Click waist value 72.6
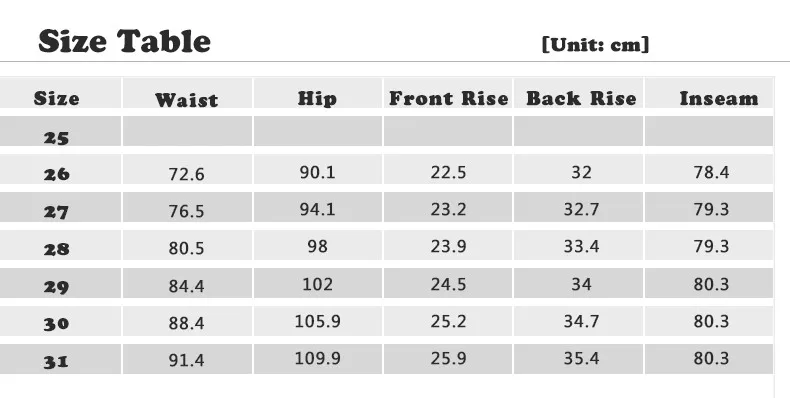The width and height of the screenshot is (790, 398). (186, 174)
